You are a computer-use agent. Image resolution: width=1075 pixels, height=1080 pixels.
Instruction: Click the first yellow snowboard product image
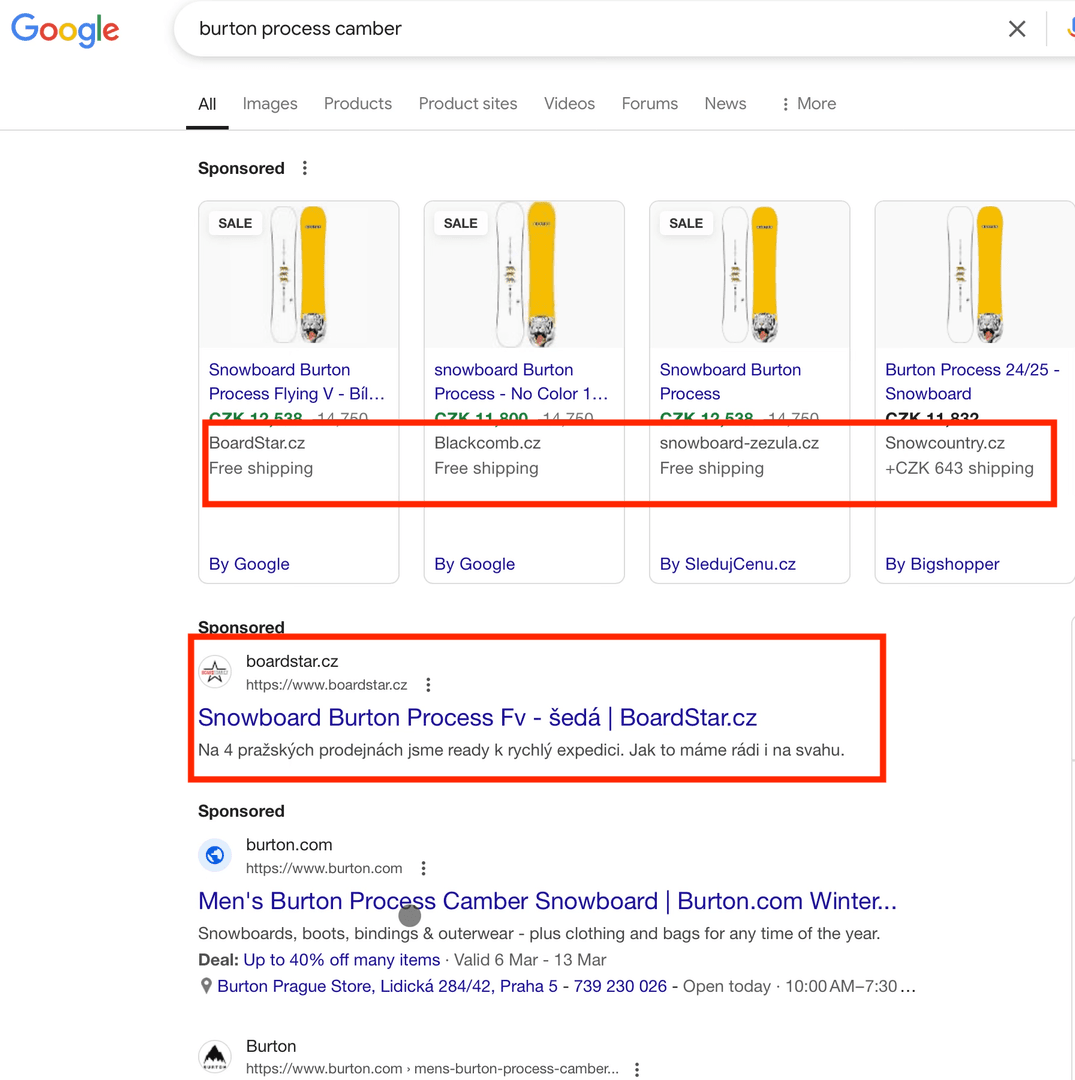coord(298,275)
